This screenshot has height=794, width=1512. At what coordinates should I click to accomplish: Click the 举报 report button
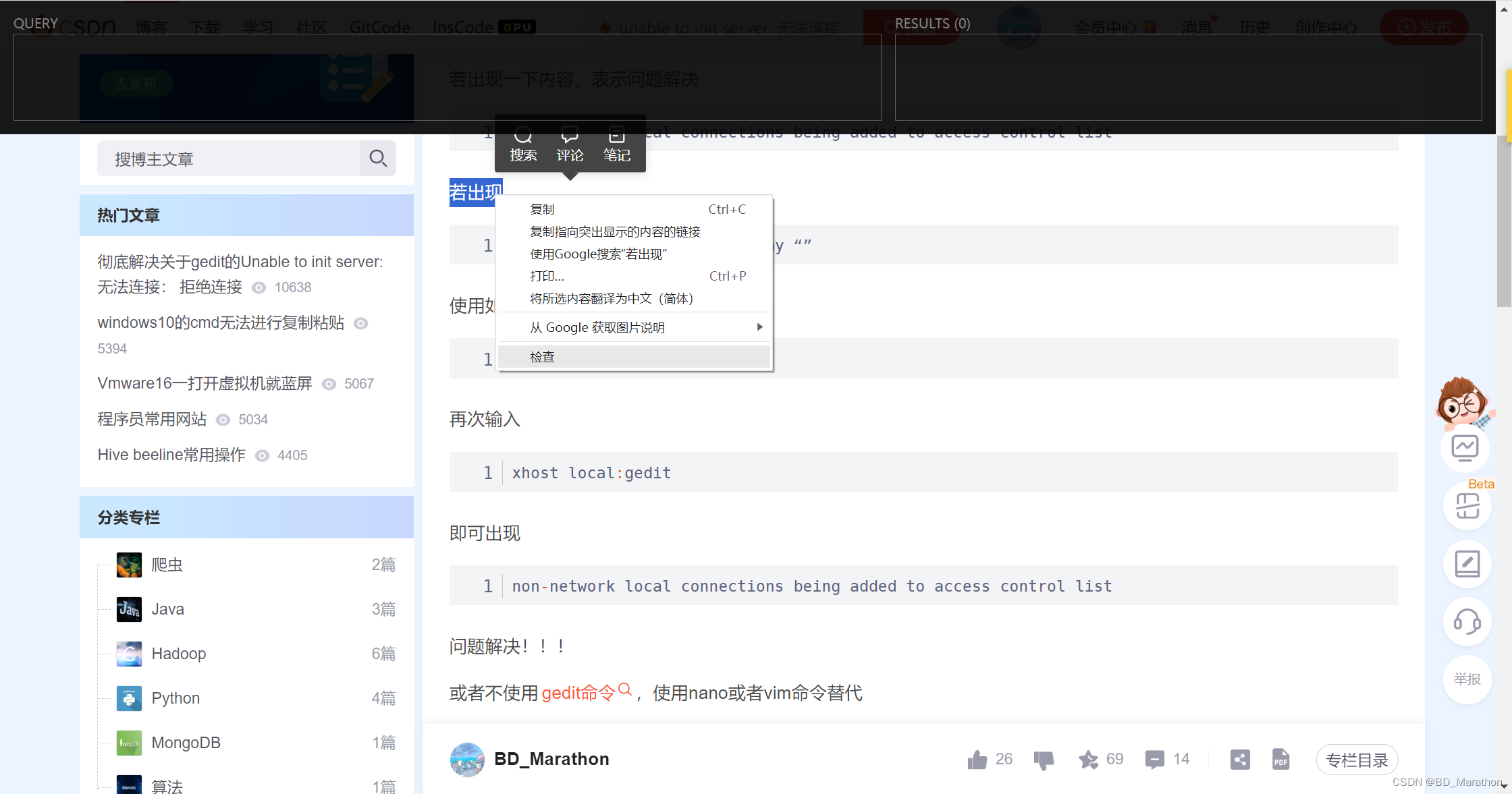pos(1467,679)
